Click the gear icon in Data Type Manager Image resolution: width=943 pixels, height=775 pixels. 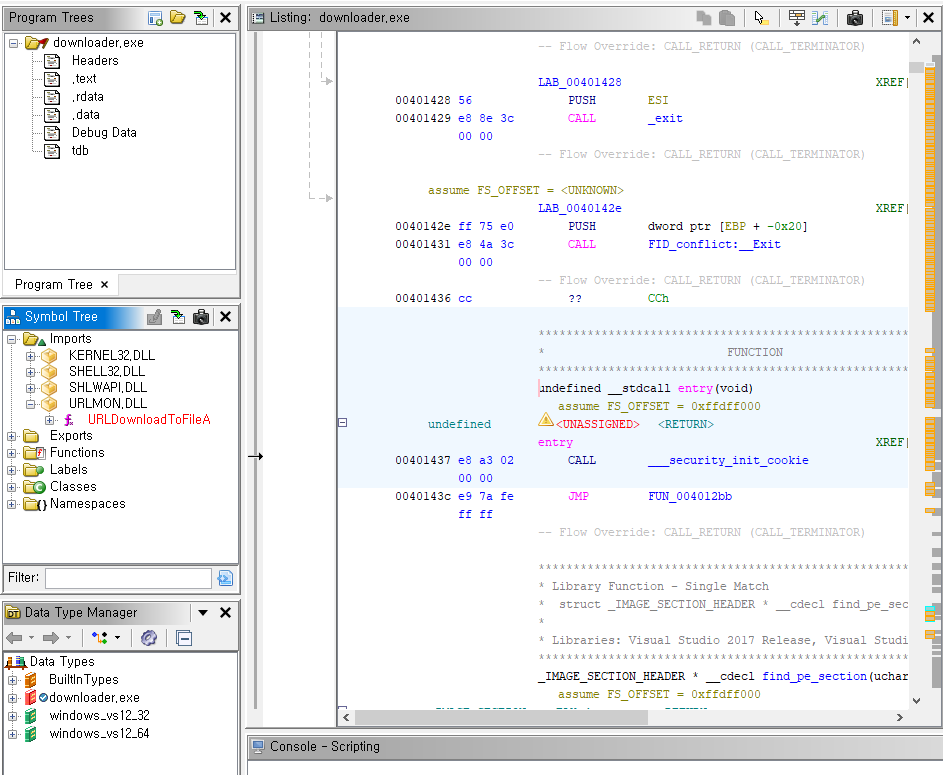coord(149,638)
